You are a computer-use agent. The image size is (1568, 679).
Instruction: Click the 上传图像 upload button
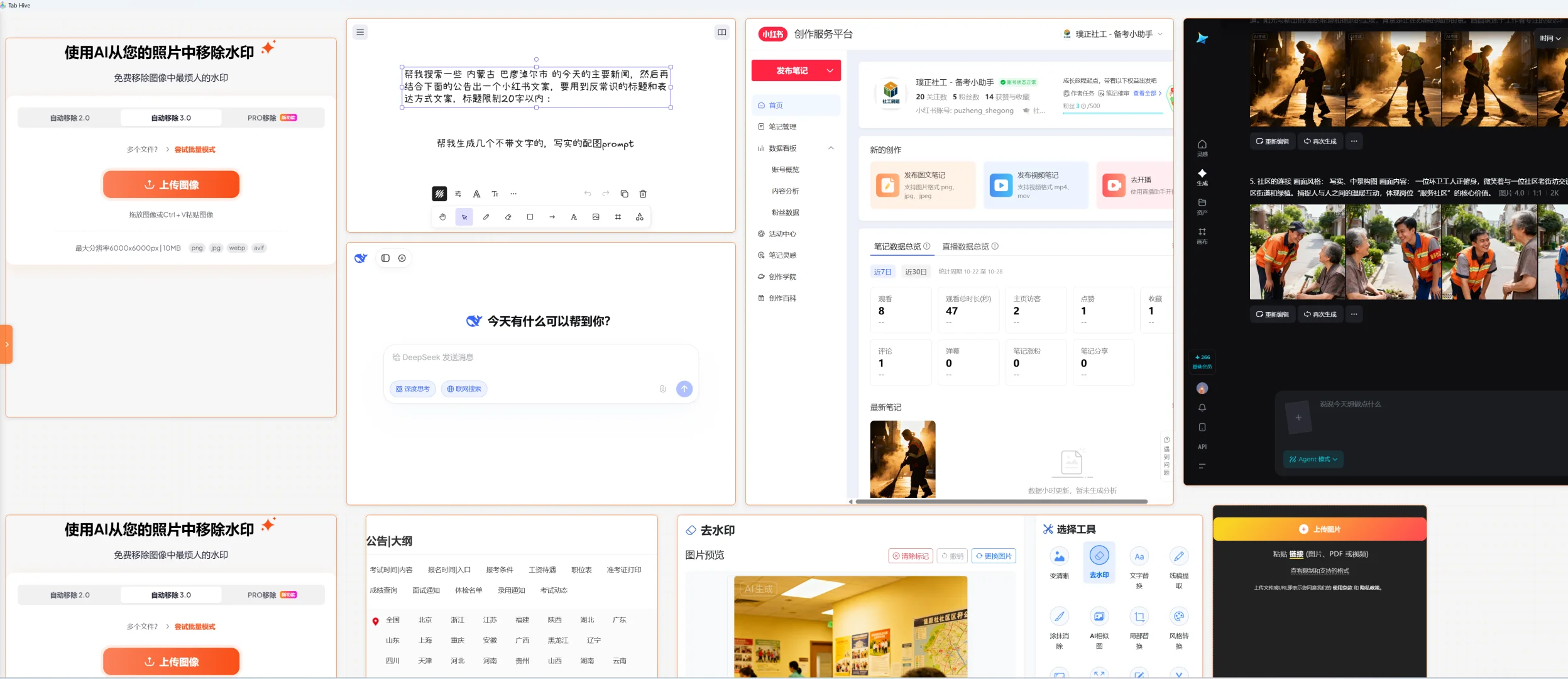click(x=171, y=184)
